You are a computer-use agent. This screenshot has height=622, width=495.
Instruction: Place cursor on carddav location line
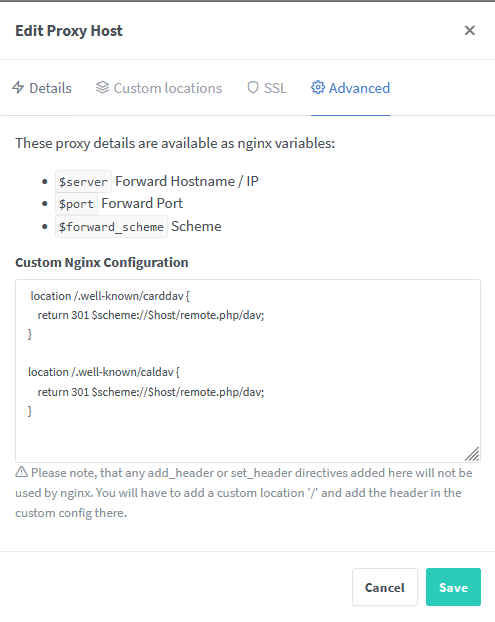point(110,296)
